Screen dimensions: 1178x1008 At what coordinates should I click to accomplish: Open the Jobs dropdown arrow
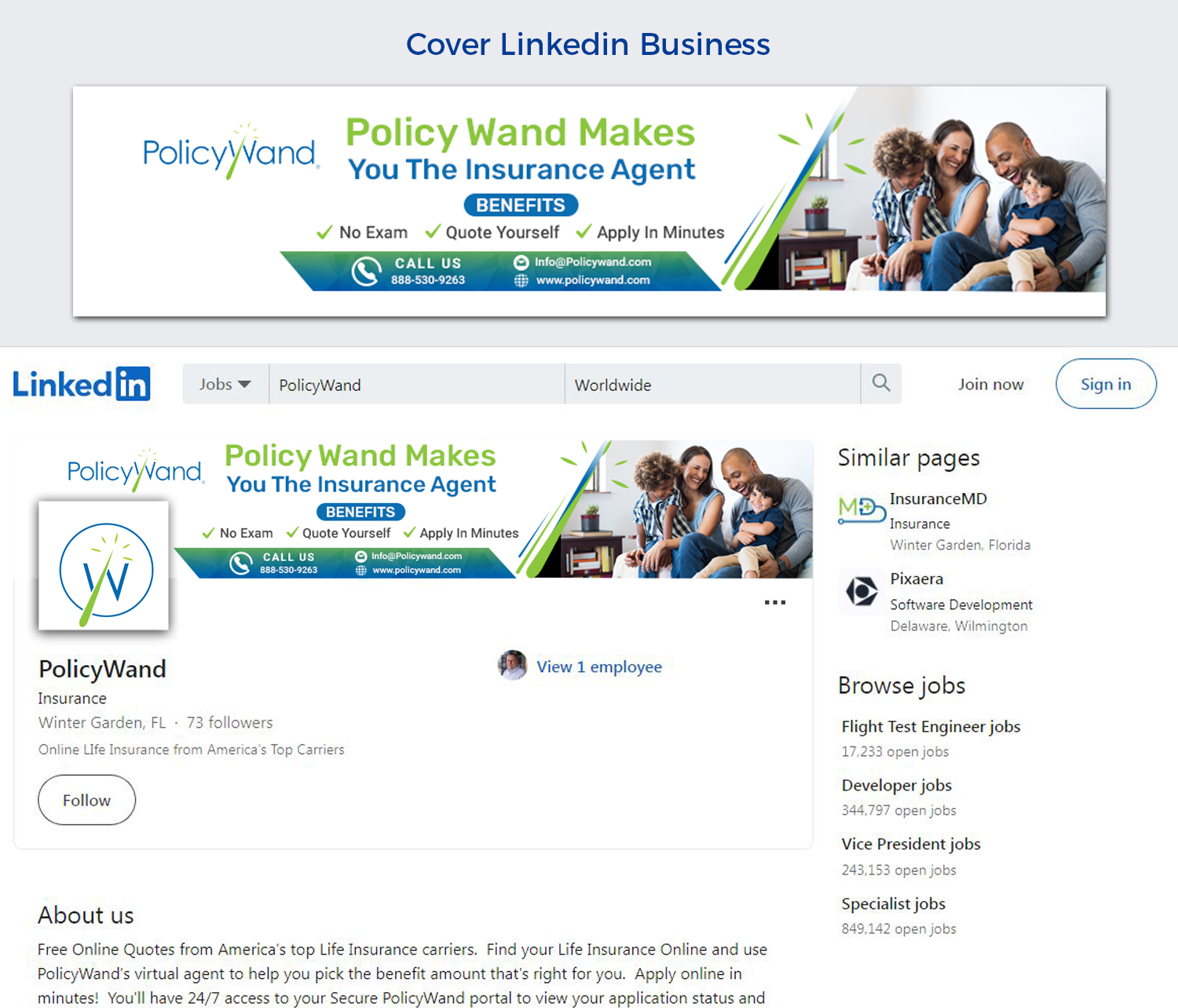pyautogui.click(x=244, y=384)
